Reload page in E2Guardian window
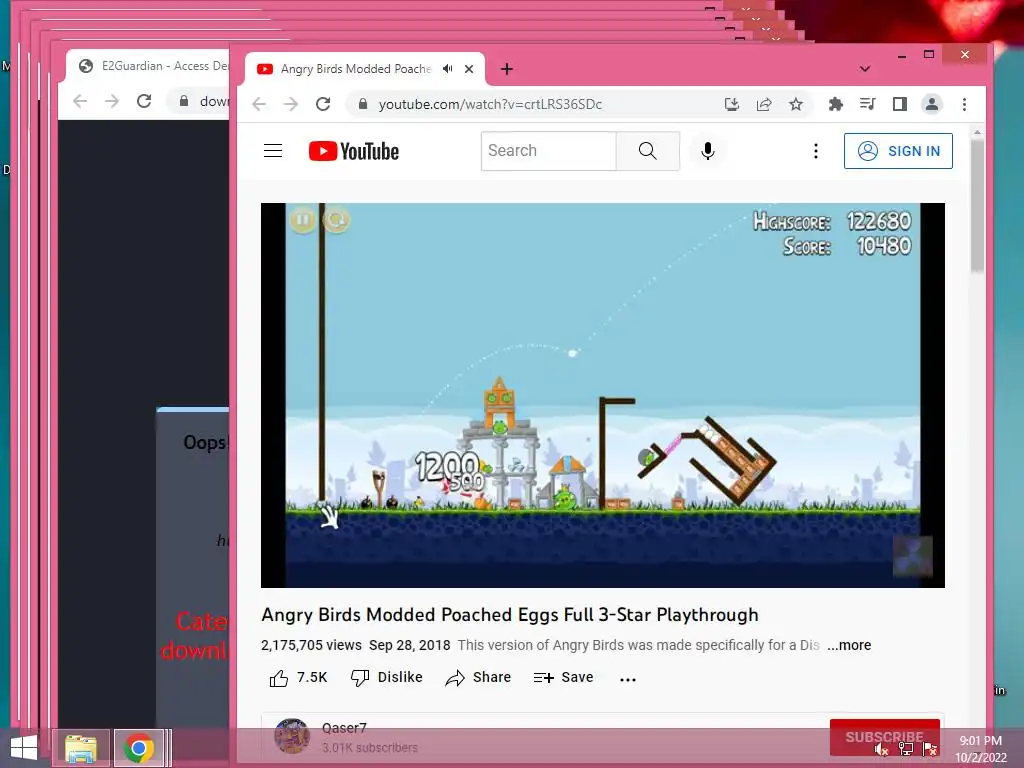Image resolution: width=1024 pixels, height=768 pixels. pyautogui.click(x=144, y=101)
